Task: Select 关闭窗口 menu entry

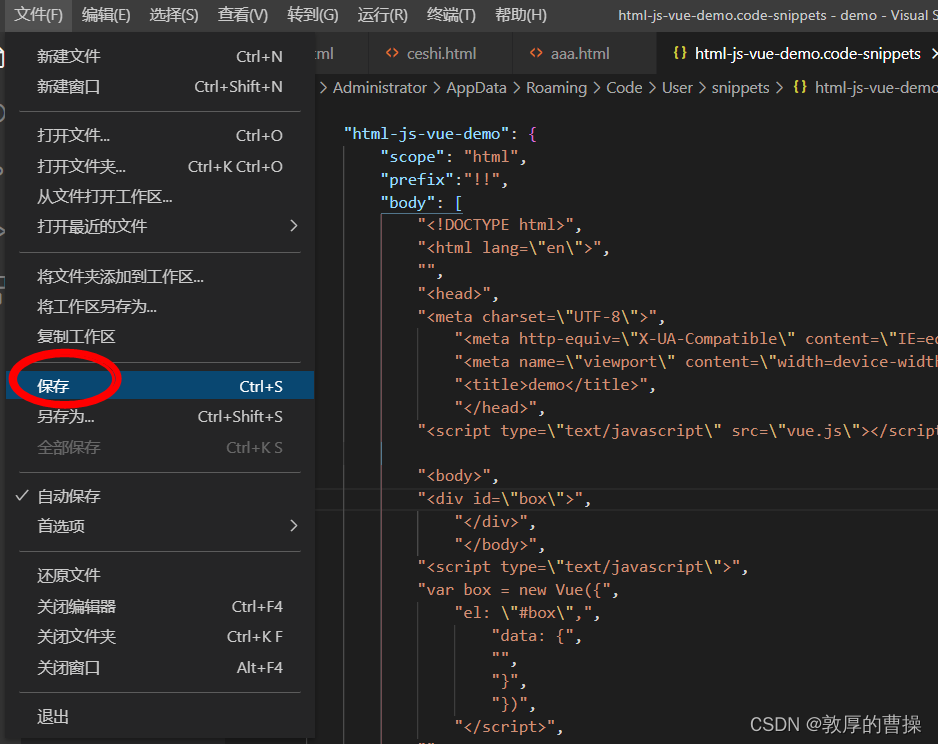Action: (160, 667)
